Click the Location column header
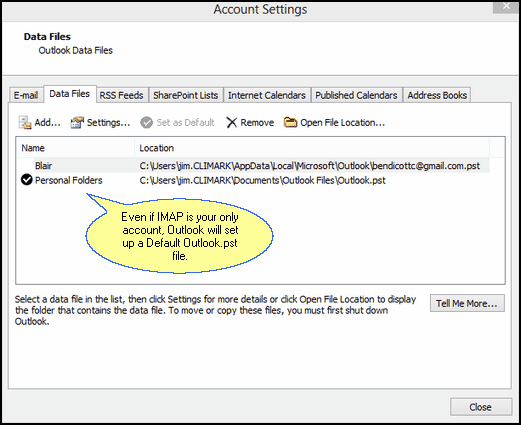521x425 pixels. click(x=312, y=148)
